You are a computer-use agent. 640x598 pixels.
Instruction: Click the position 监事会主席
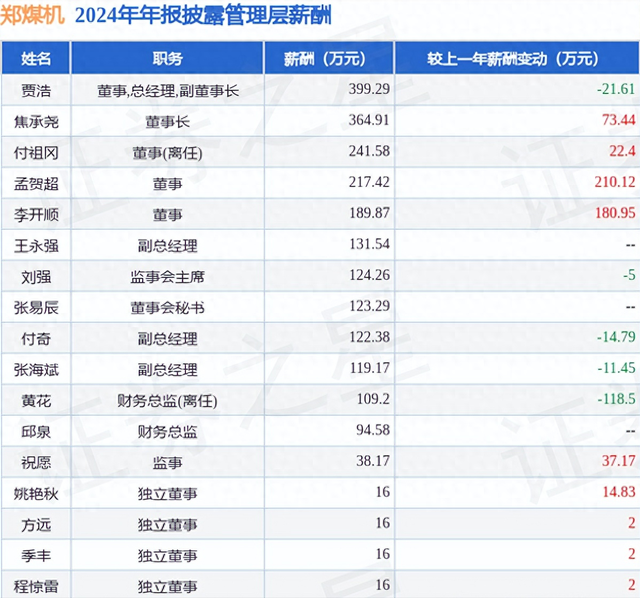click(167, 277)
